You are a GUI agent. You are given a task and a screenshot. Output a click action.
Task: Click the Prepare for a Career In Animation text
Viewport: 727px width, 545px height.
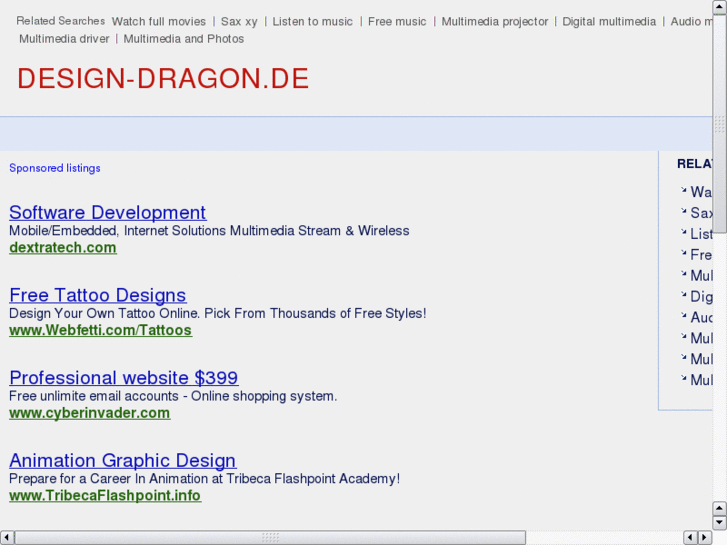(x=204, y=479)
